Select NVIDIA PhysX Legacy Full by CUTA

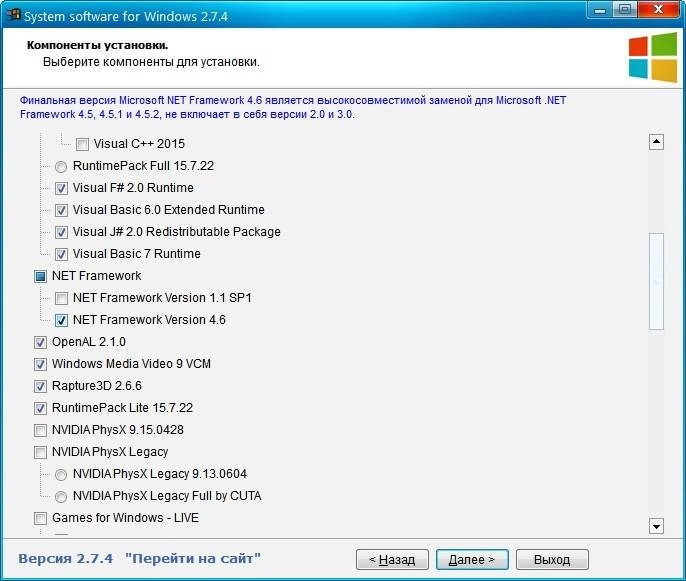coord(61,496)
